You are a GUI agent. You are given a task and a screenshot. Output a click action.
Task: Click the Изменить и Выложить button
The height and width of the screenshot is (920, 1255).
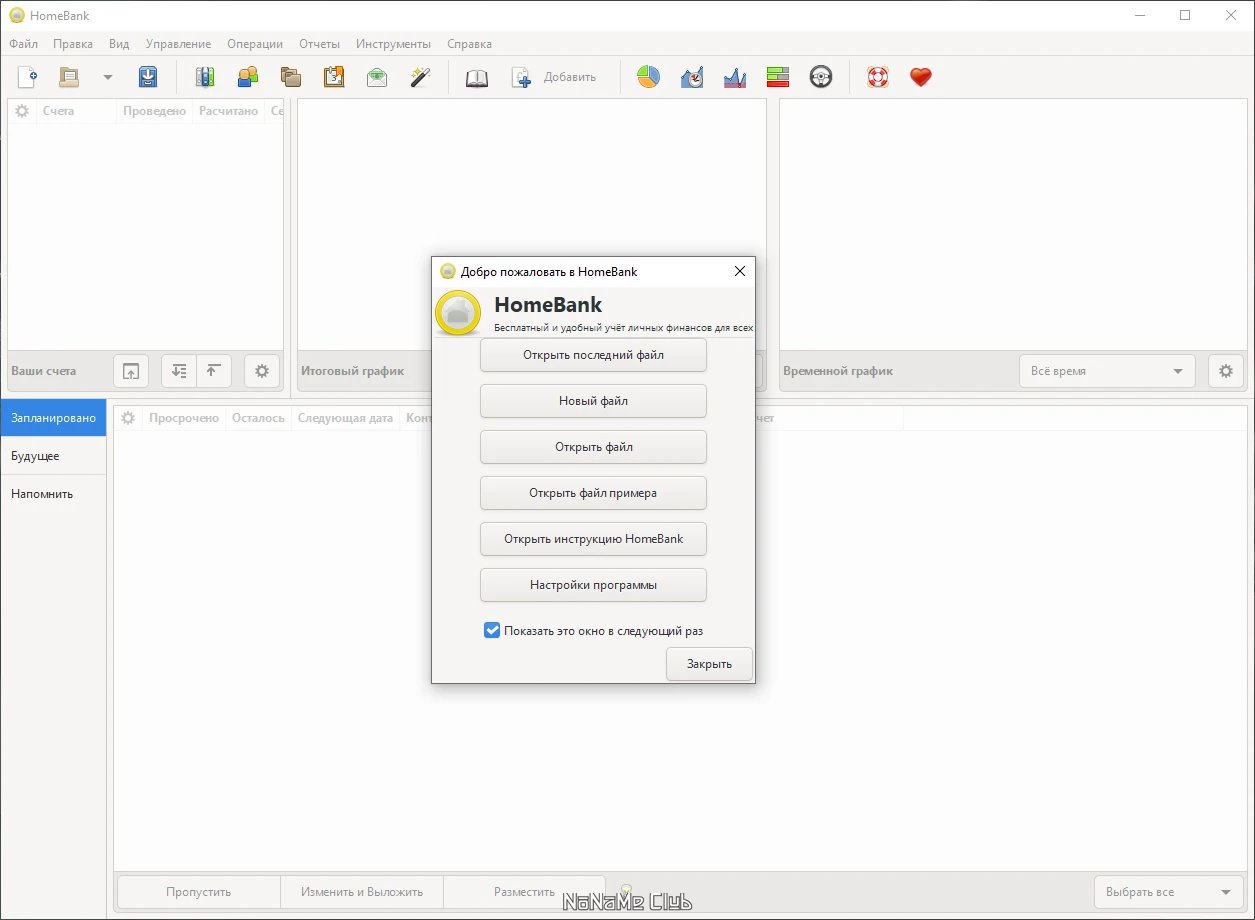(362, 892)
